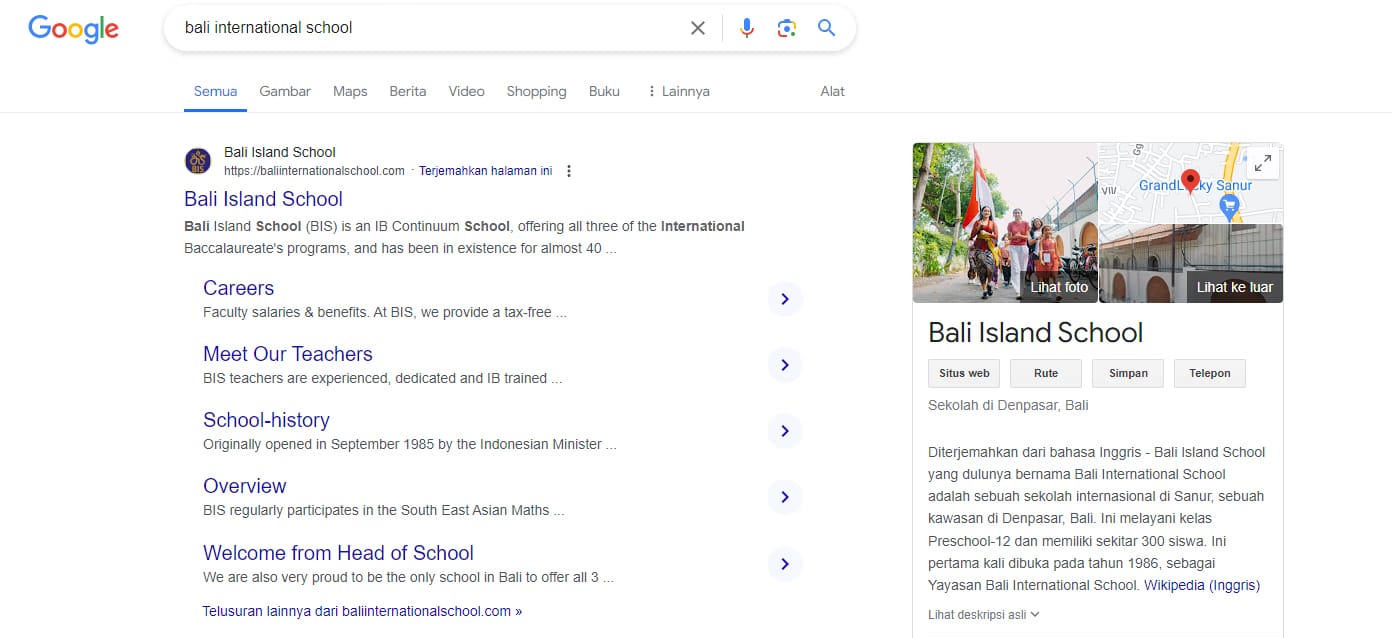Click the Rute button
1392x638 pixels.
(1046, 373)
